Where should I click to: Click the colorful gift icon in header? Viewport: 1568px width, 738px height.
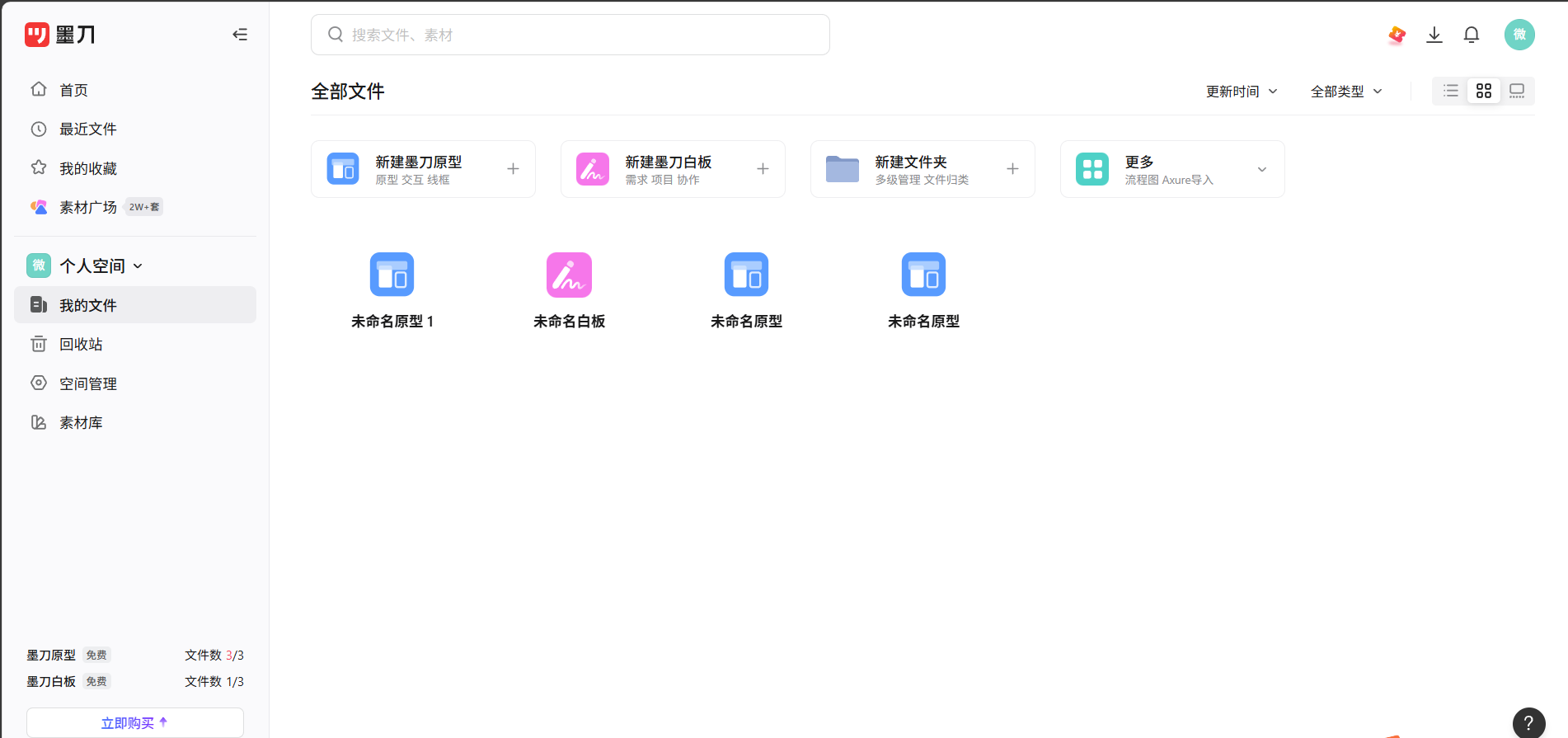(1397, 35)
